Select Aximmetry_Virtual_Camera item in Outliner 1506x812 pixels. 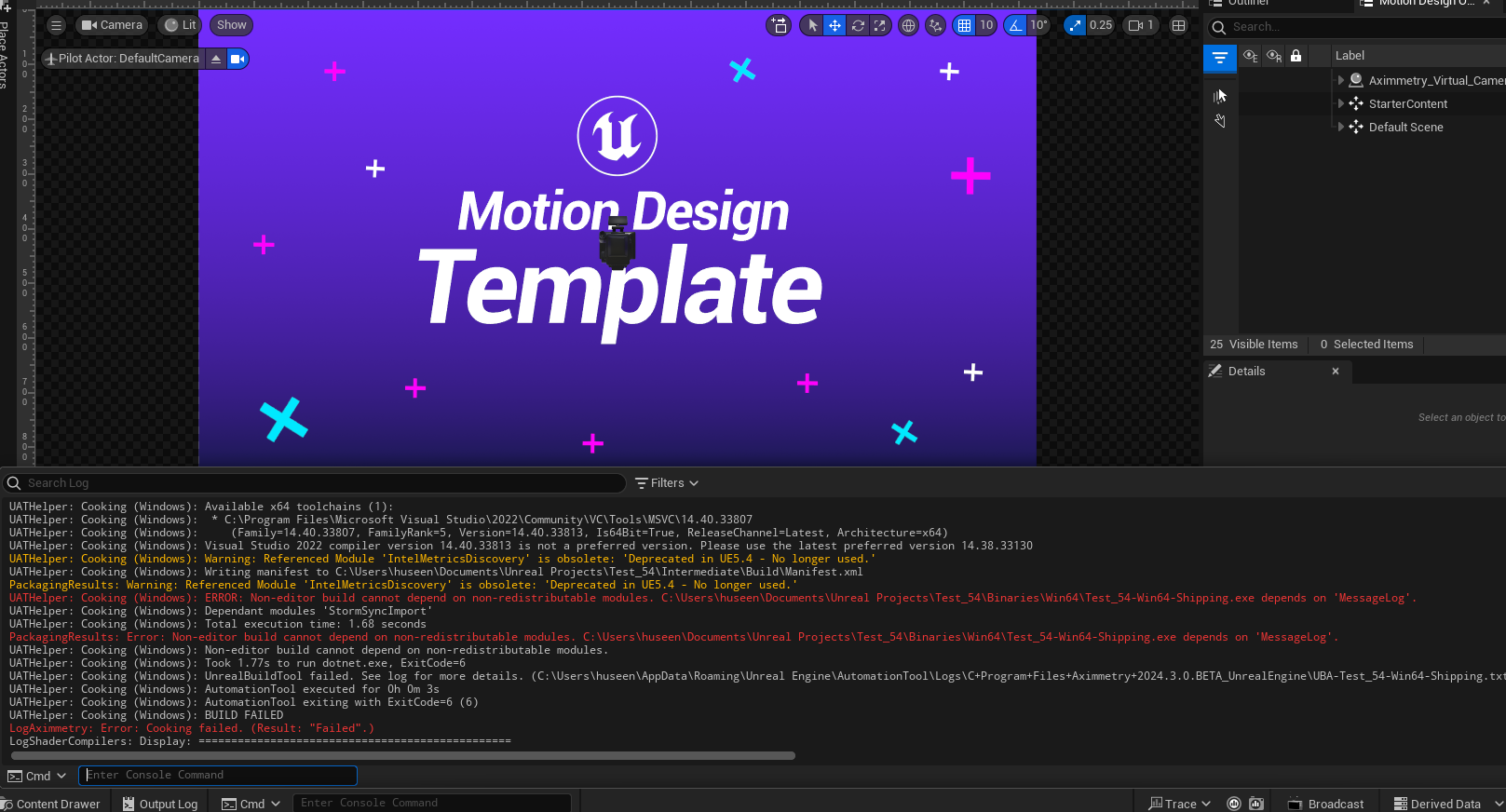tap(1436, 81)
